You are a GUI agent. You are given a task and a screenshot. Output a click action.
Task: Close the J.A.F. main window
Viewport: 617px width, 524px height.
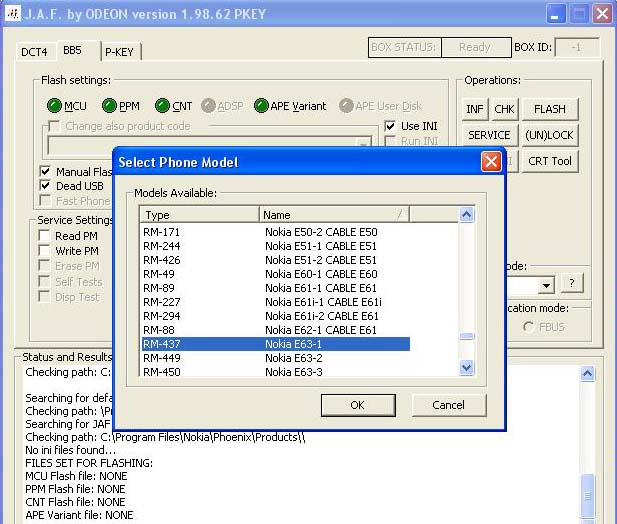click(x=603, y=14)
